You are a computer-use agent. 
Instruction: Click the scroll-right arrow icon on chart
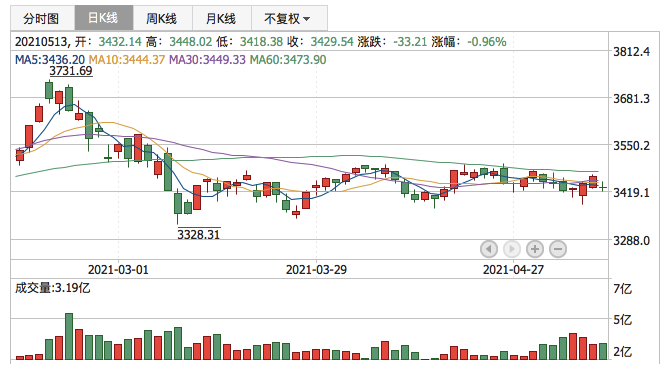tap(512, 249)
